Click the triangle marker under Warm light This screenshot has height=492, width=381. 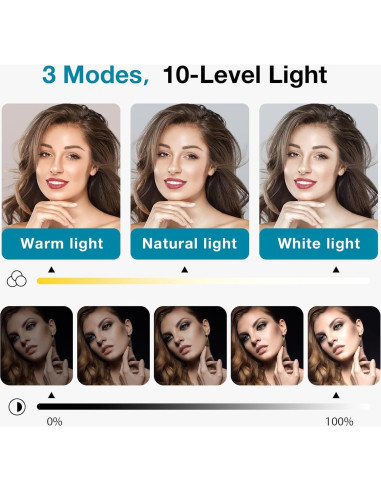(51, 269)
